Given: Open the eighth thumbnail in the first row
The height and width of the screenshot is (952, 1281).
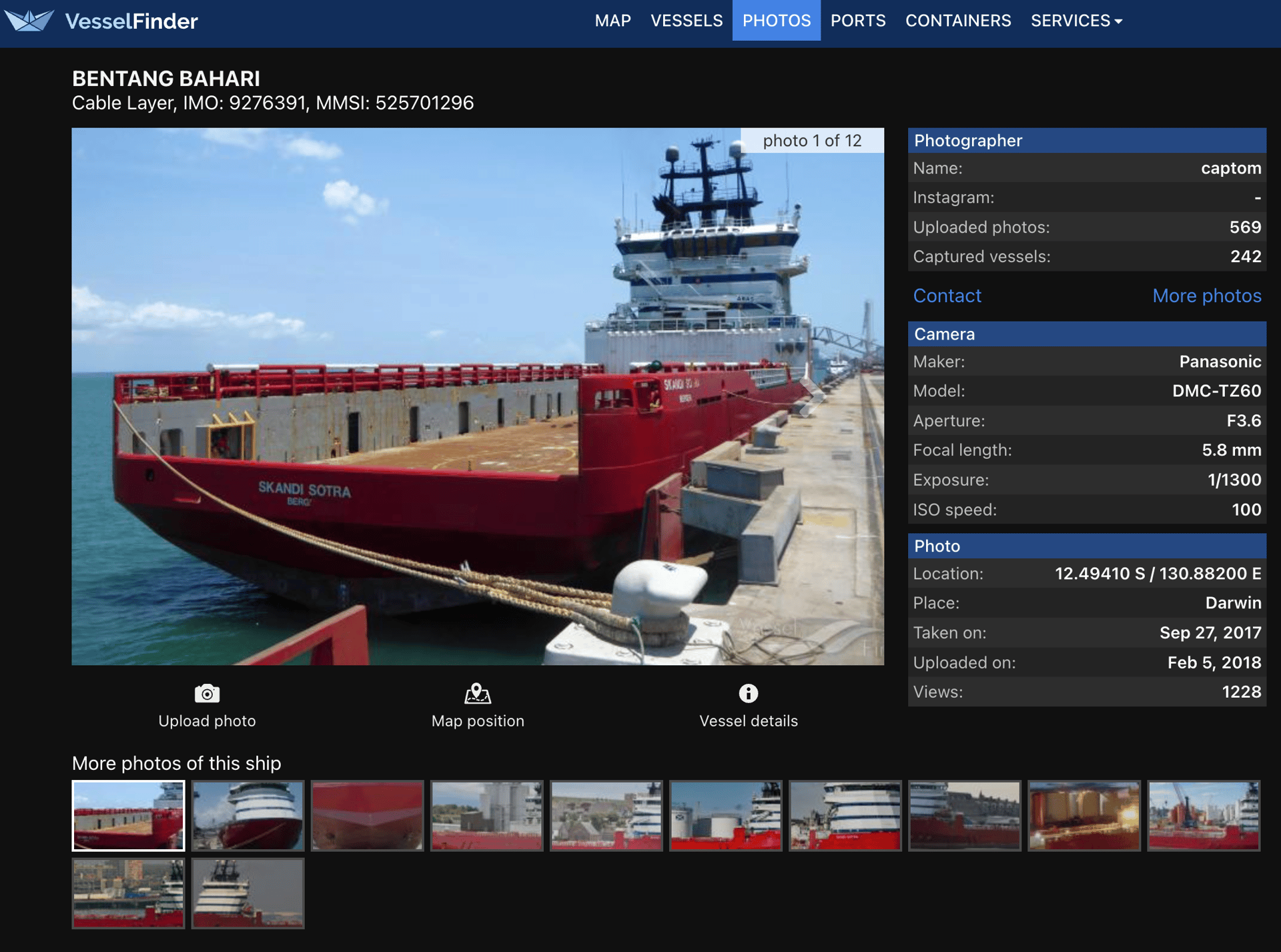Looking at the screenshot, I should 964,816.
